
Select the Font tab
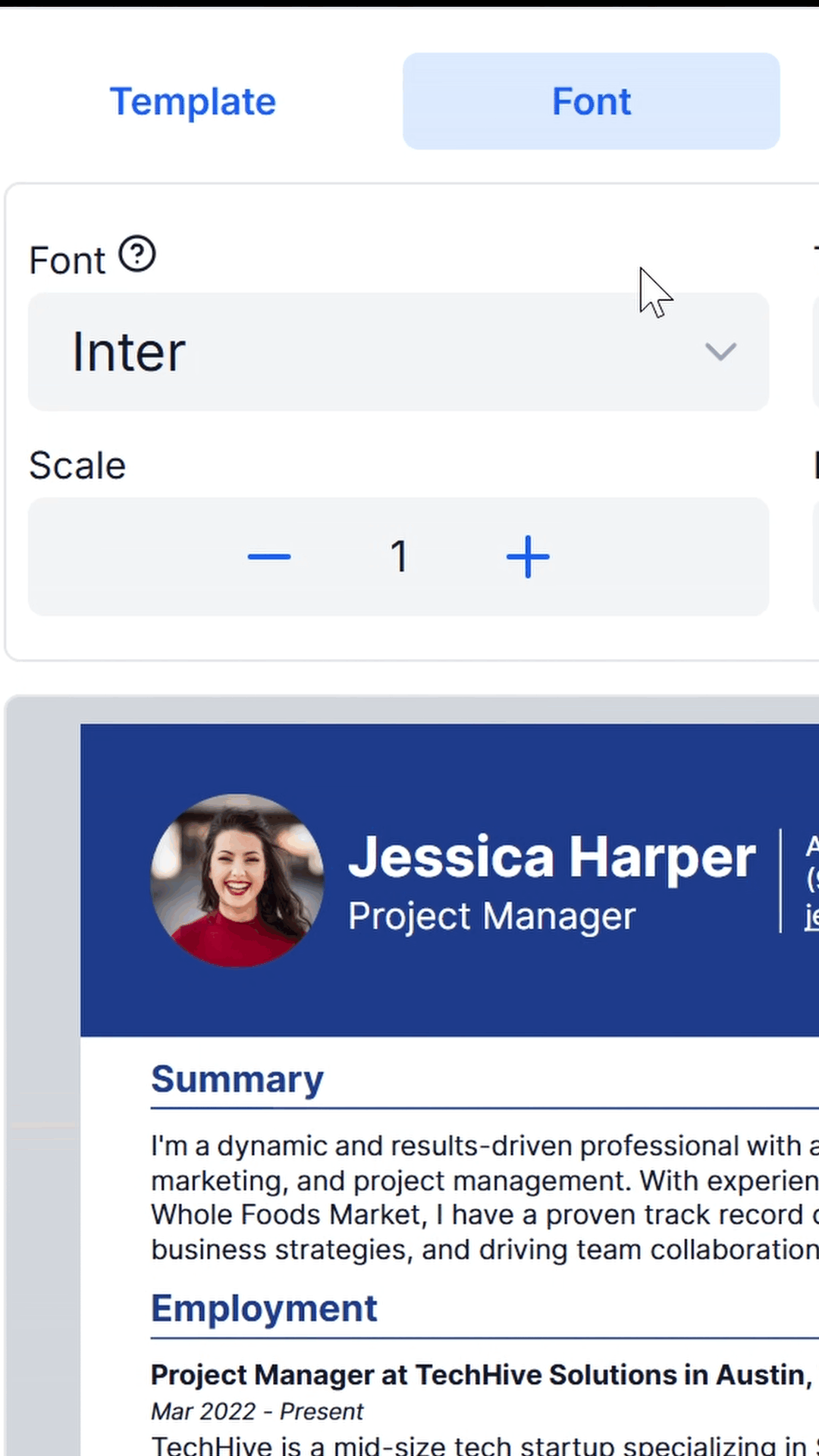pos(591,102)
